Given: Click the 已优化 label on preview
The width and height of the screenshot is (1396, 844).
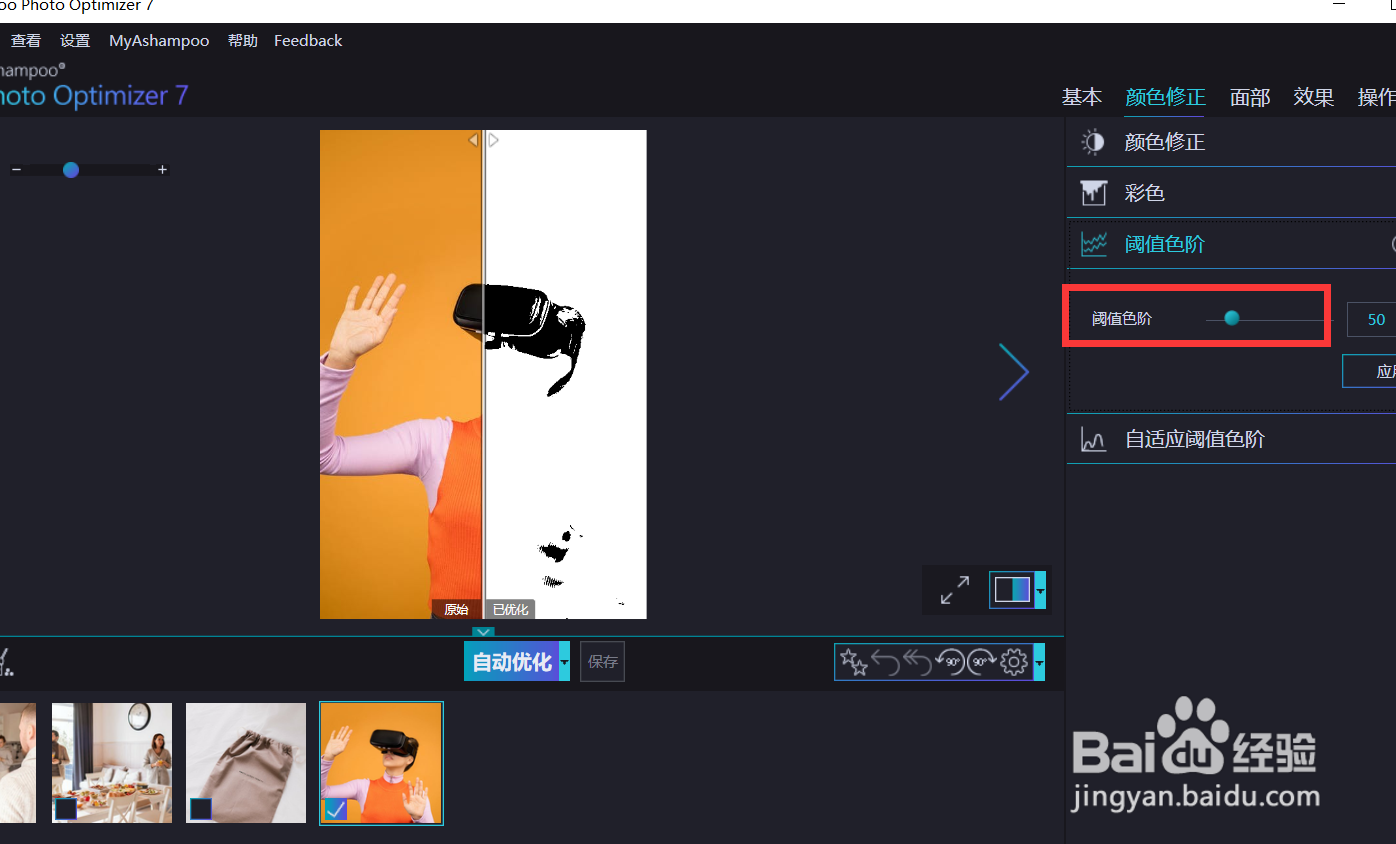Looking at the screenshot, I should pyautogui.click(x=510, y=609).
